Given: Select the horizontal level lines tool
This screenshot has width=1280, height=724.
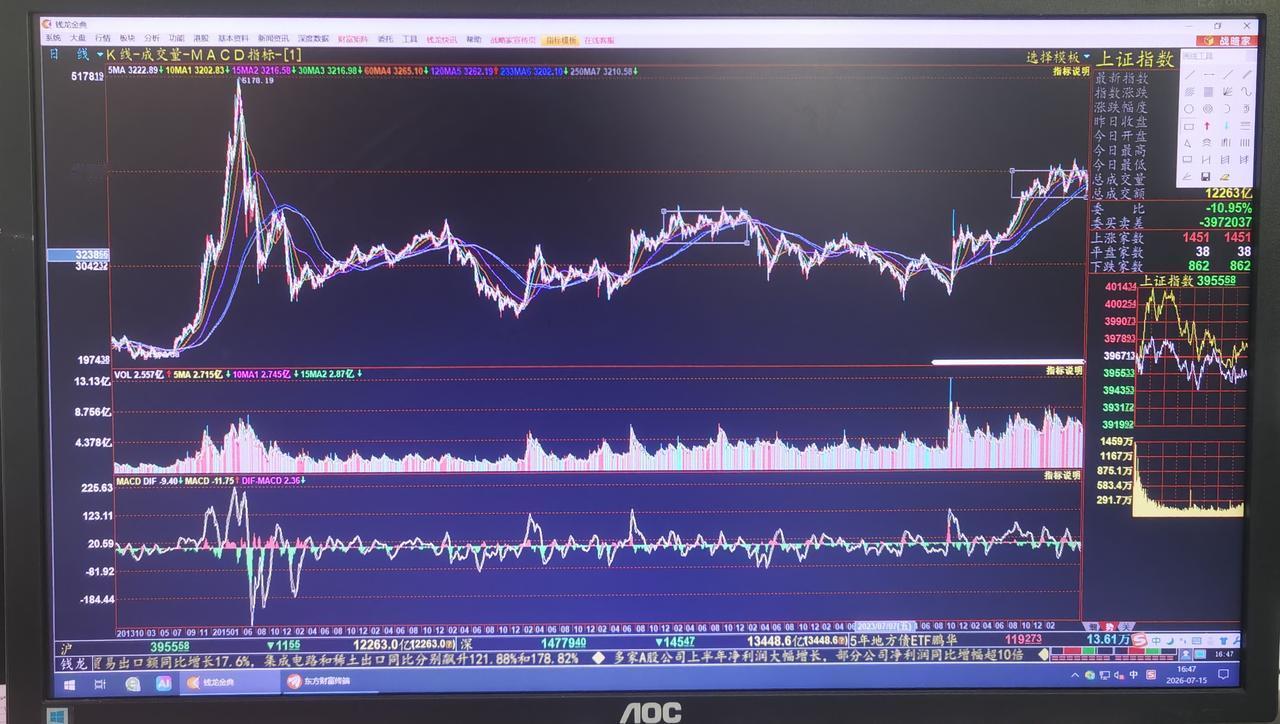Looking at the screenshot, I should click(1247, 126).
